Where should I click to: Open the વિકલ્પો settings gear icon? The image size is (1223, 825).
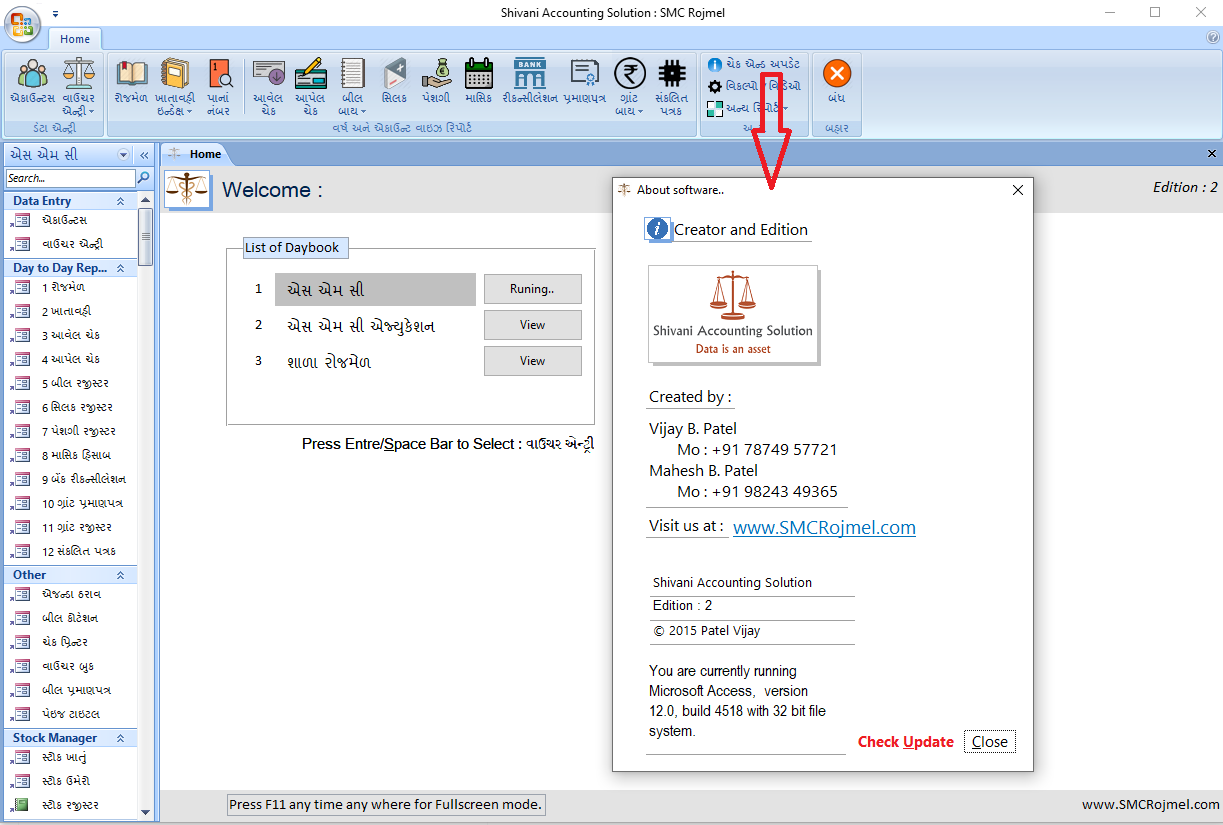(716, 86)
